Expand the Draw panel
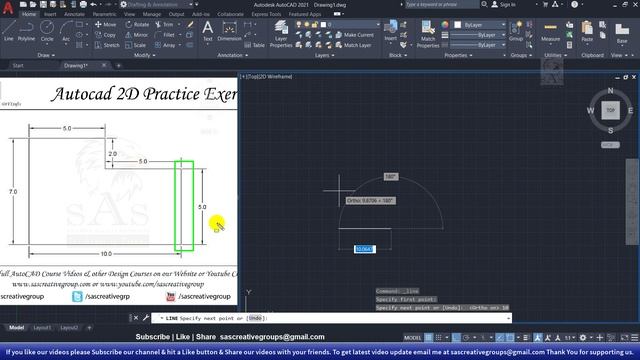This screenshot has width=640, height=360. tap(46, 55)
